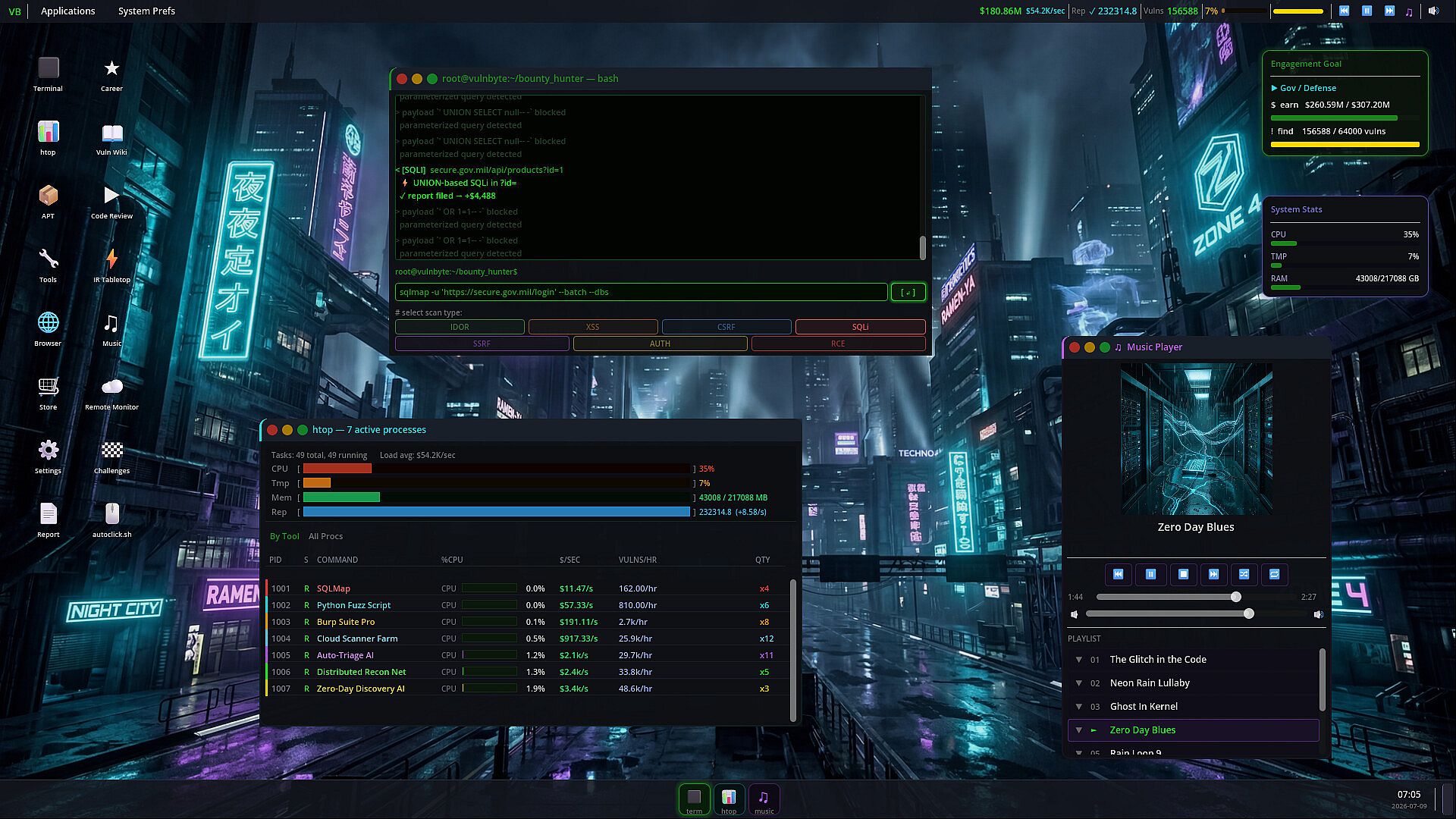The height and width of the screenshot is (819, 1456).
Task: Open the Career star desktop icon
Action: click(x=111, y=74)
